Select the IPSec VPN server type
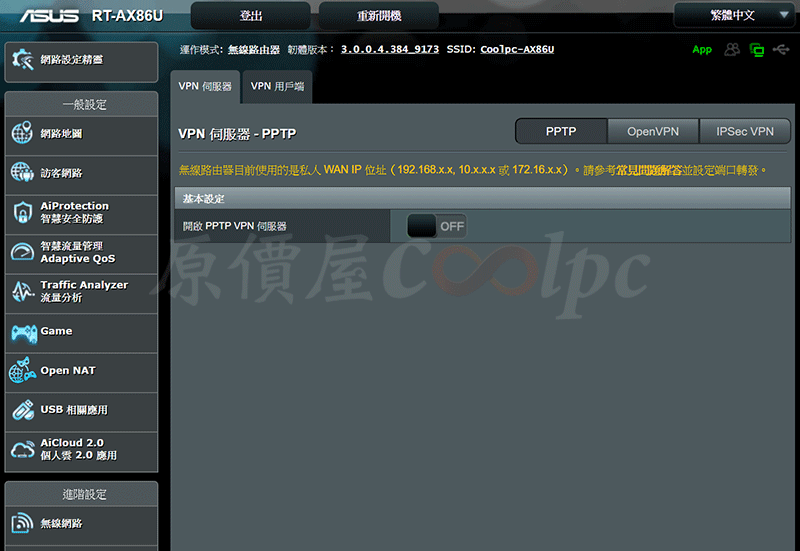The height and width of the screenshot is (551, 800). pyautogui.click(x=745, y=132)
